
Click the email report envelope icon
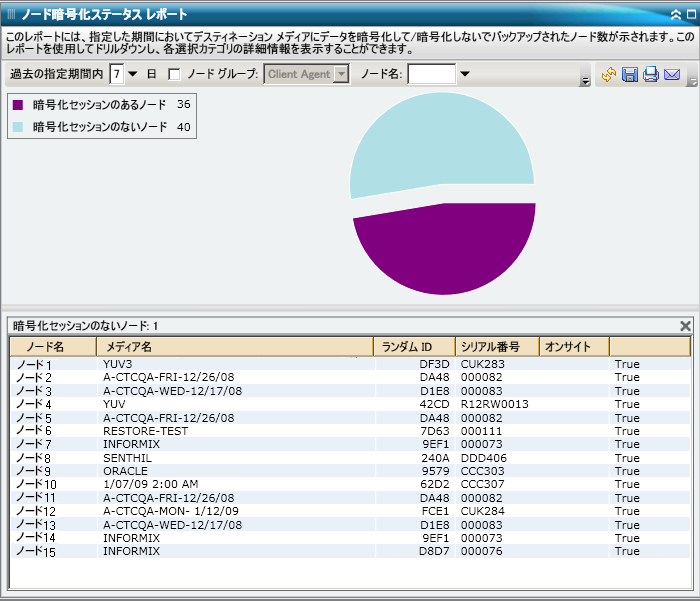[672, 75]
